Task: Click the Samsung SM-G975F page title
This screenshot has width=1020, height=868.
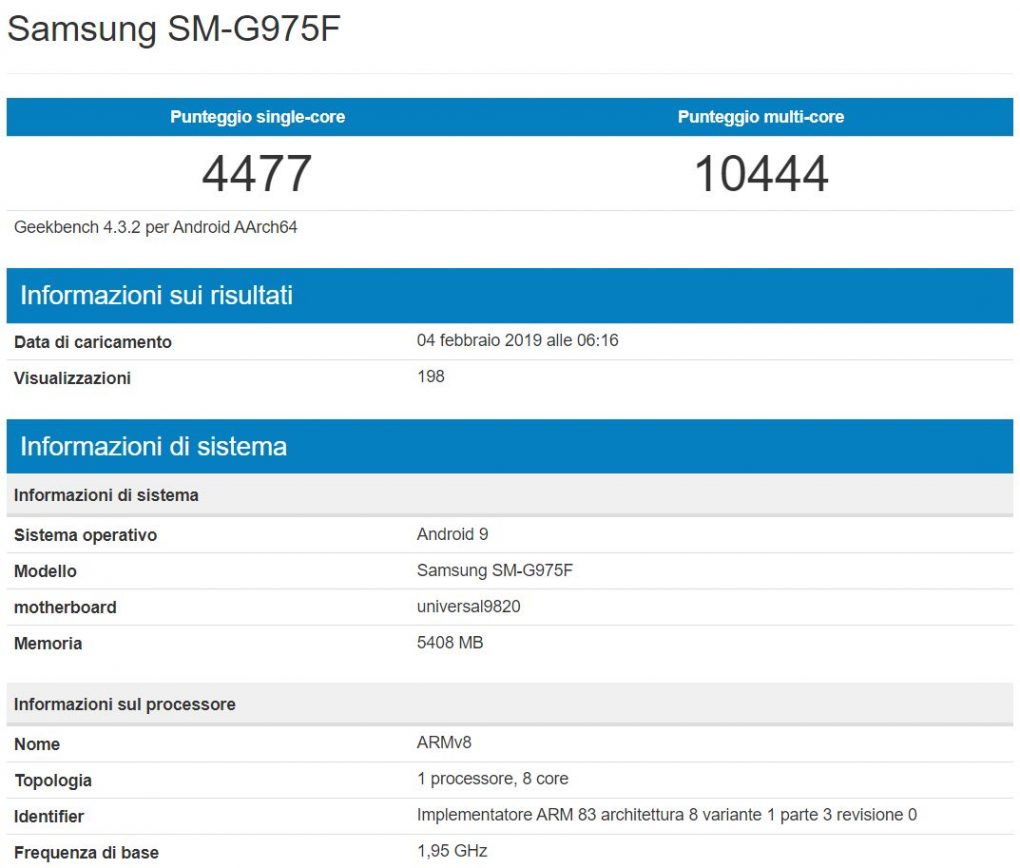Action: click(174, 29)
